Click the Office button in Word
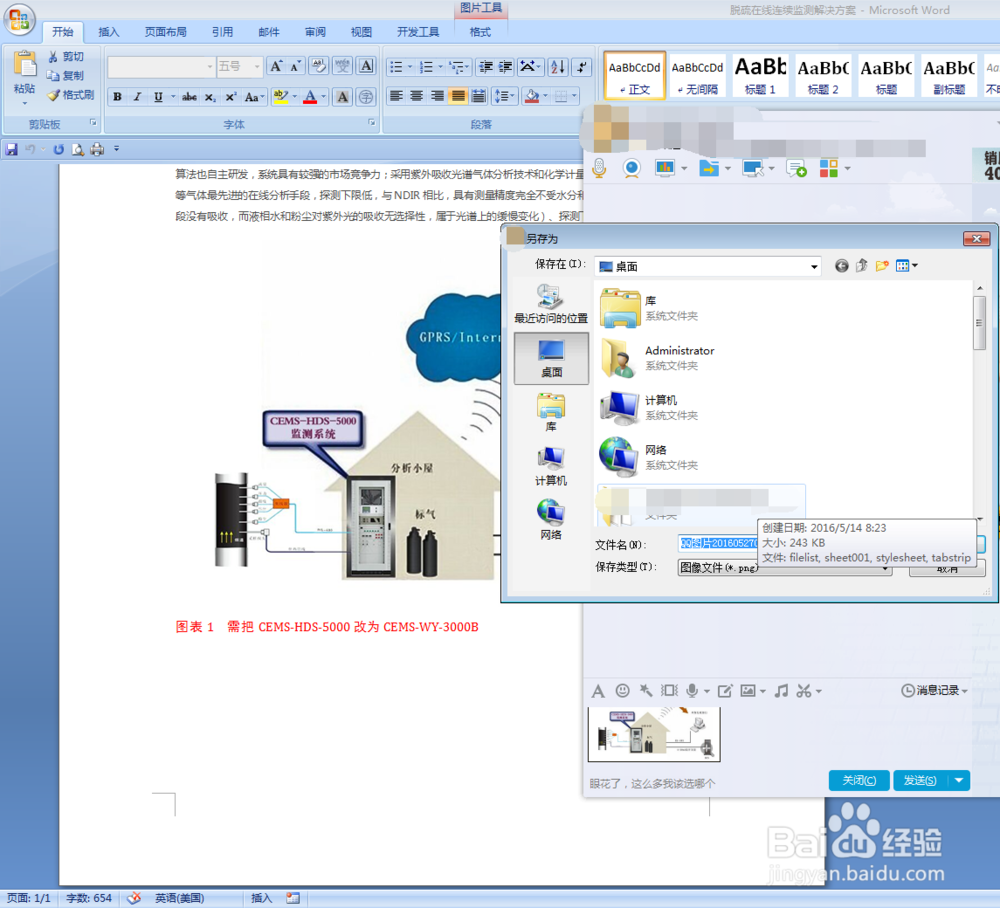1000x908 pixels. coord(19,19)
